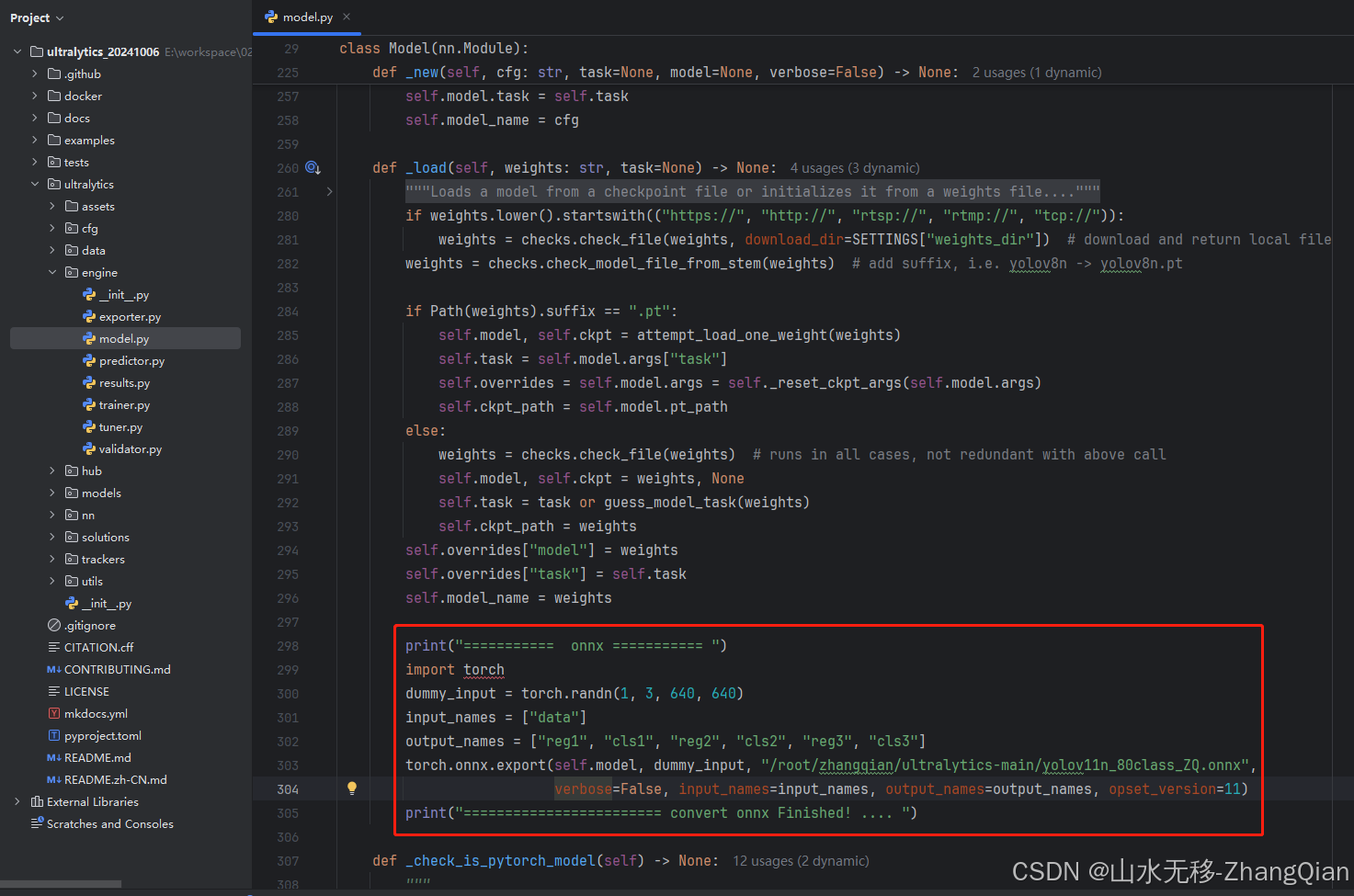The width and height of the screenshot is (1354, 896).
Task: Click the highlighted 'verbose' parameter
Action: click(x=583, y=789)
